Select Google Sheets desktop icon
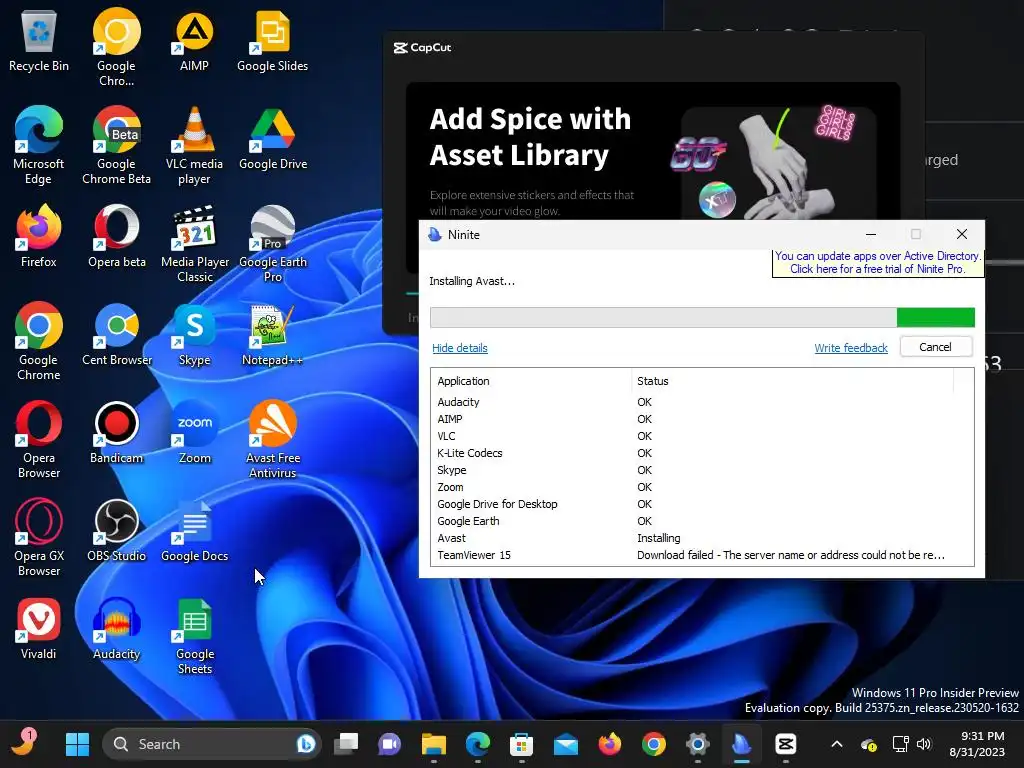This screenshot has width=1024, height=768. click(195, 636)
